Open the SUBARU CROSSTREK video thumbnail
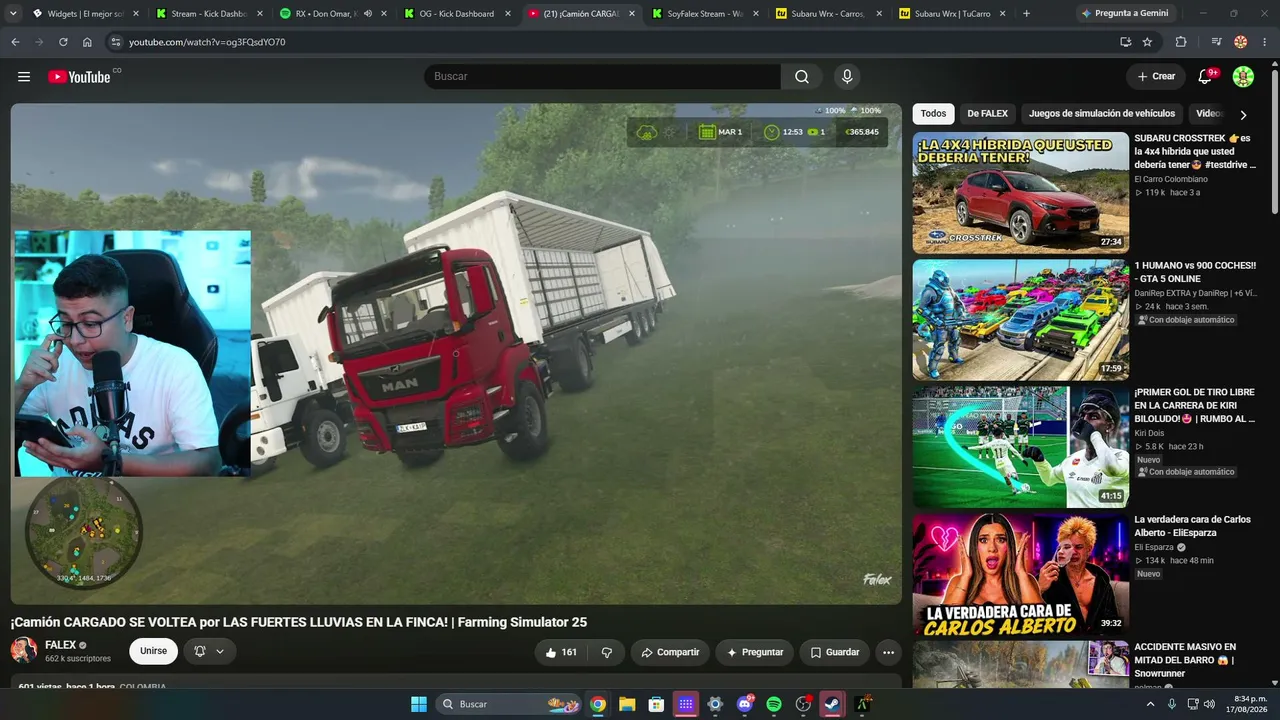The image size is (1280, 720). [1020, 193]
